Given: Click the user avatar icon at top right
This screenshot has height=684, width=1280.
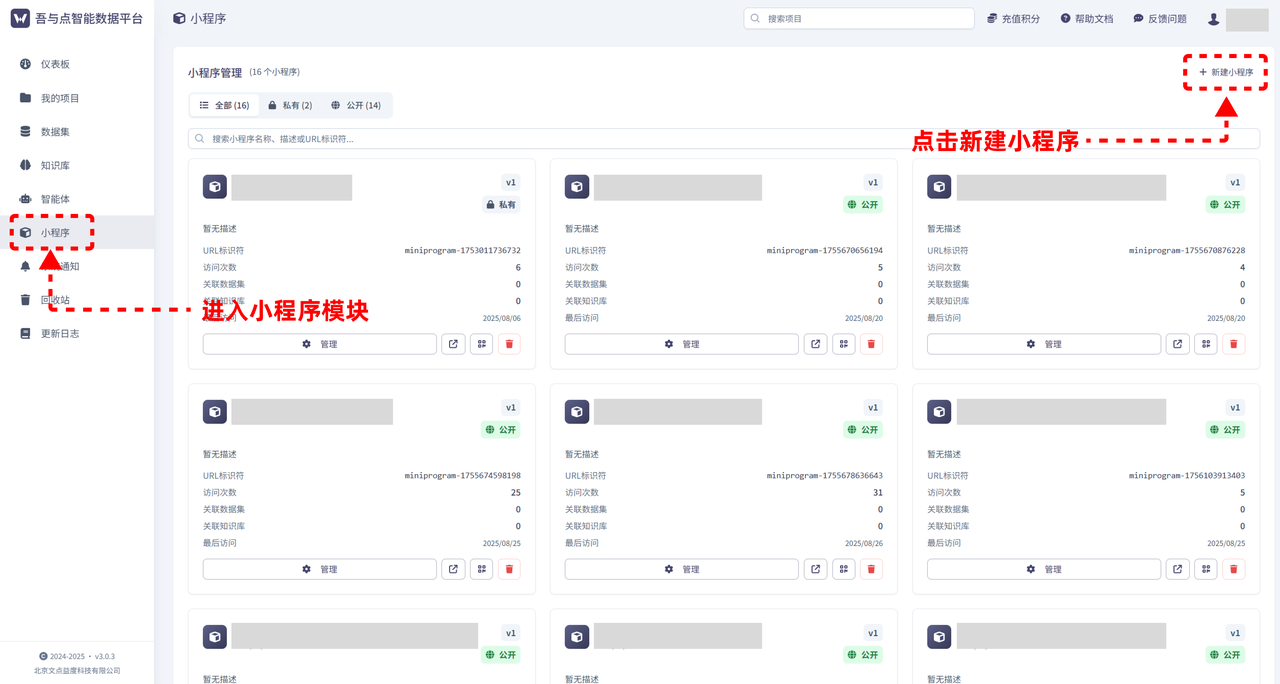Looking at the screenshot, I should [1213, 18].
